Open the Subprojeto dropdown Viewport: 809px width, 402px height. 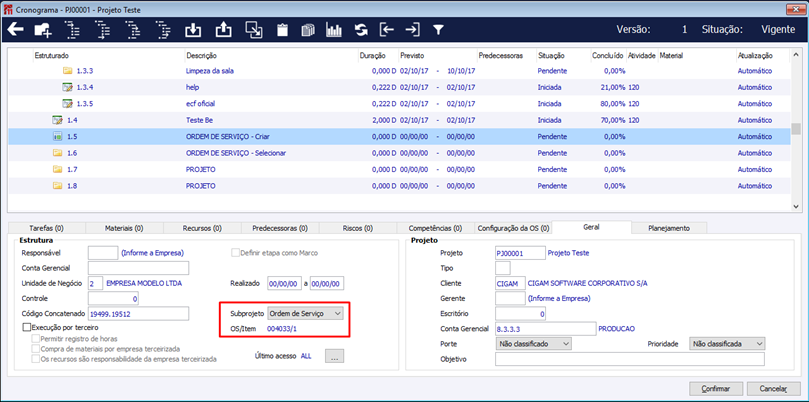tap(305, 313)
